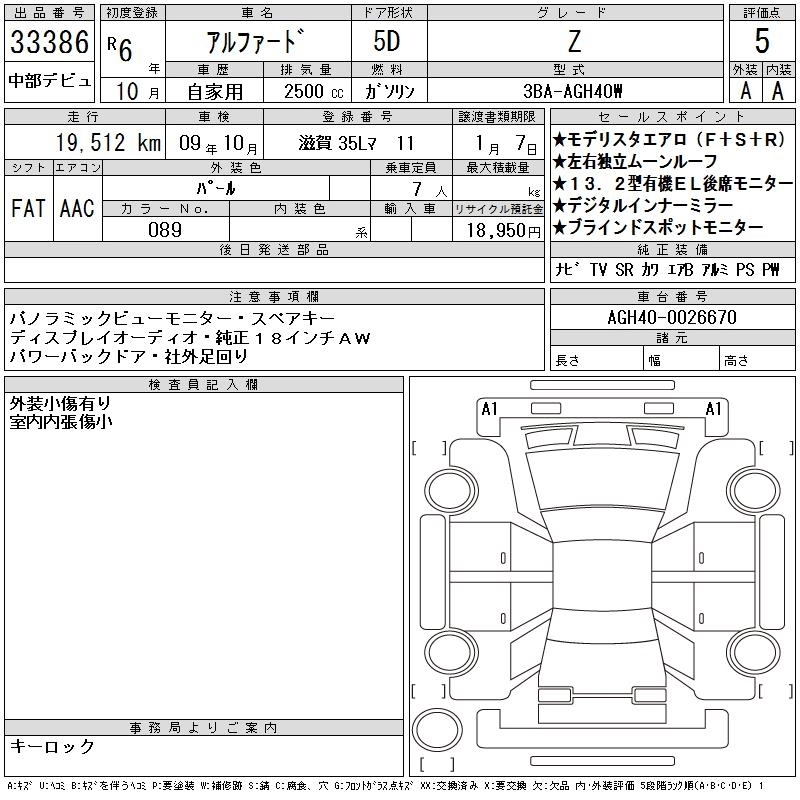Viewport: 800px width, 800px height.
Task: Click sales point デジタルインナーミラー
Action: pyautogui.click(x=643, y=205)
